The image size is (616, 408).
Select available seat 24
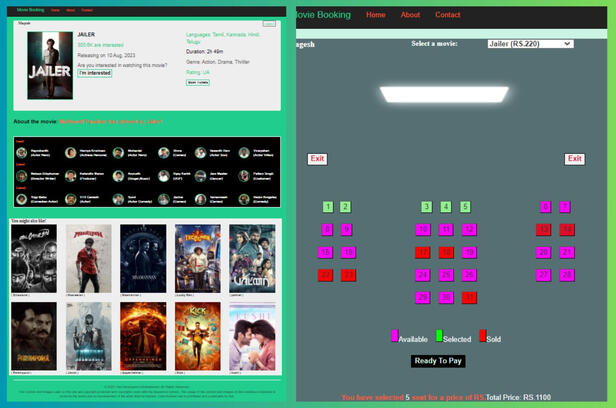[x=423, y=275]
